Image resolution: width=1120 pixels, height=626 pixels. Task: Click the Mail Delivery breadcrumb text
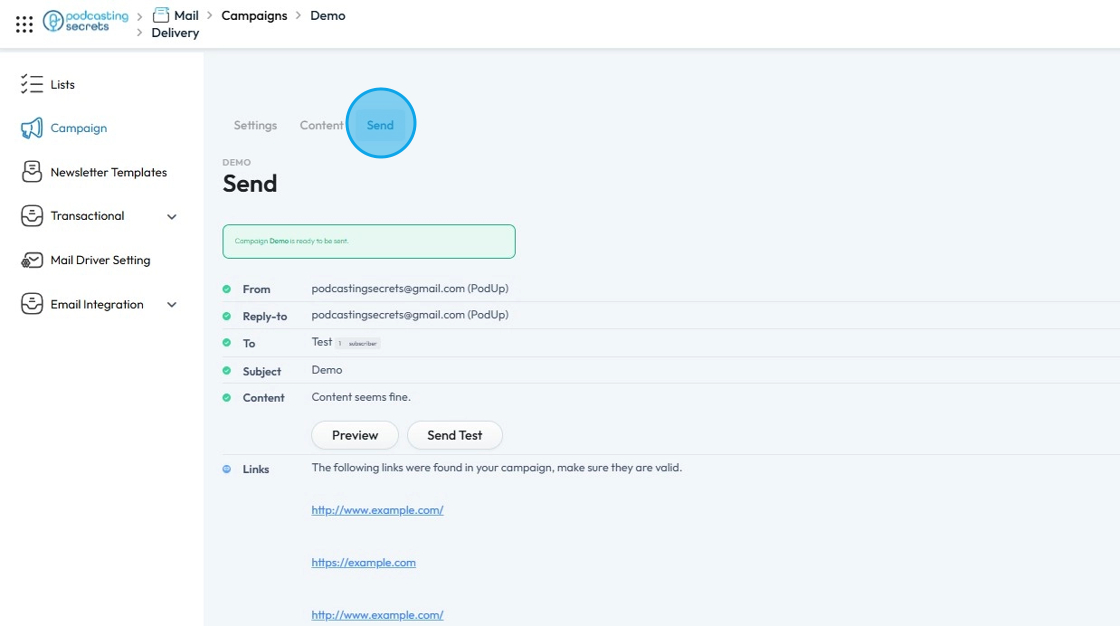pos(176,24)
